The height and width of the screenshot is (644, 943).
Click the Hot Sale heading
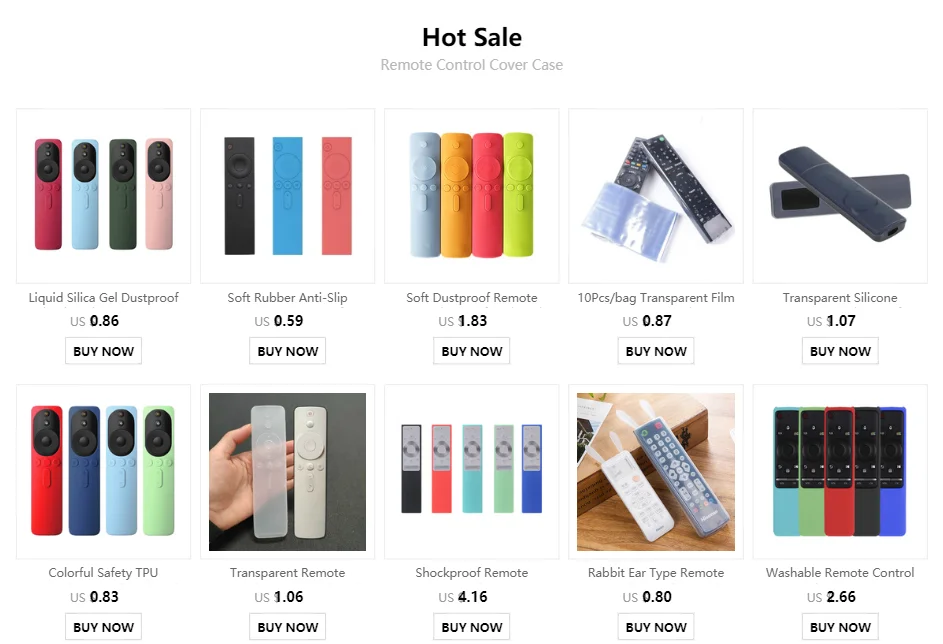[x=472, y=37]
